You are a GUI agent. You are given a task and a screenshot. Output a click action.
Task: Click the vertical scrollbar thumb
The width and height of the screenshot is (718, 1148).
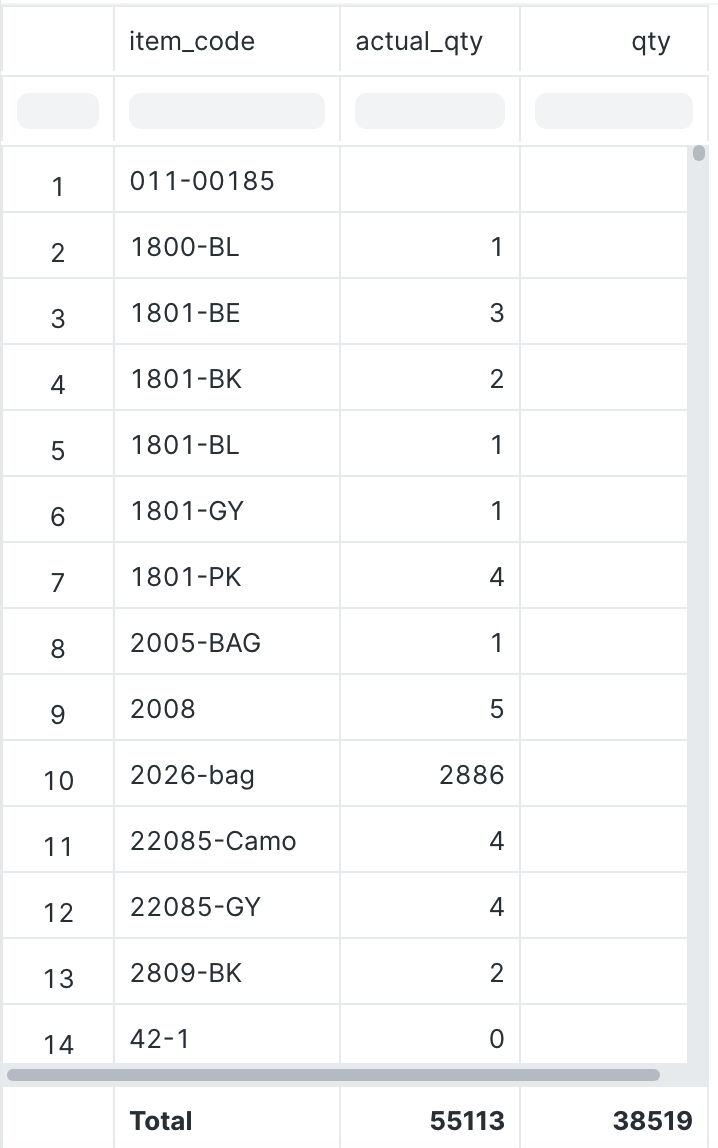(699, 153)
